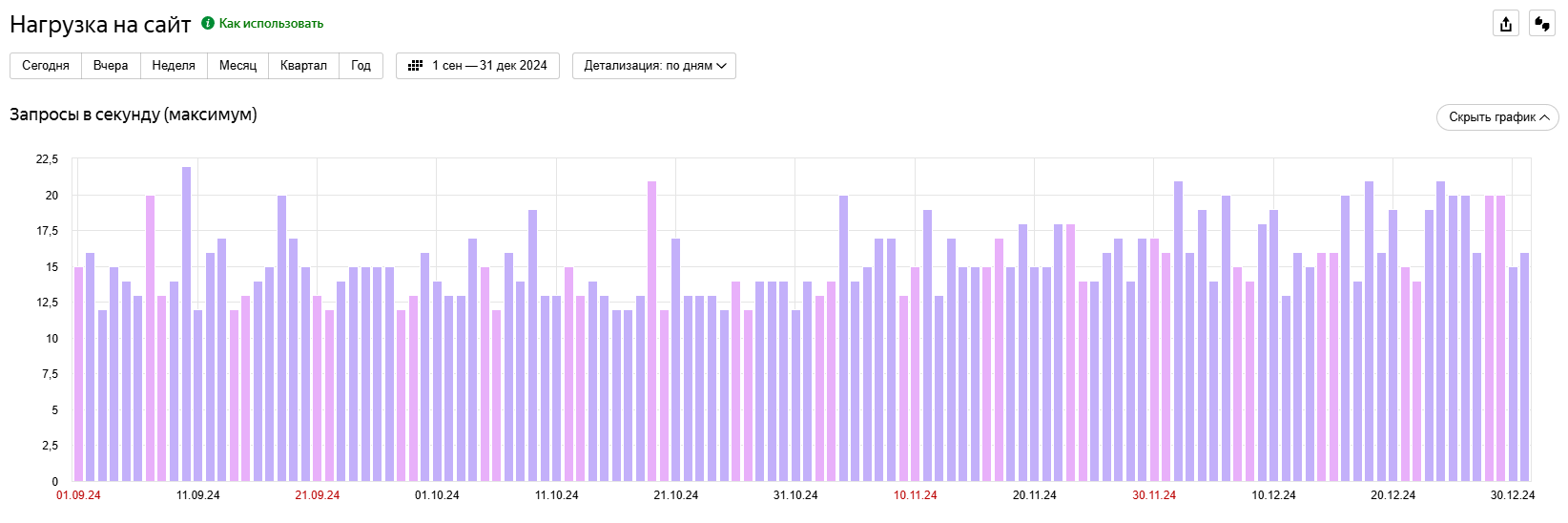Open the 'Как использовать' help link
The height and width of the screenshot is (523, 1568).
(x=271, y=23)
